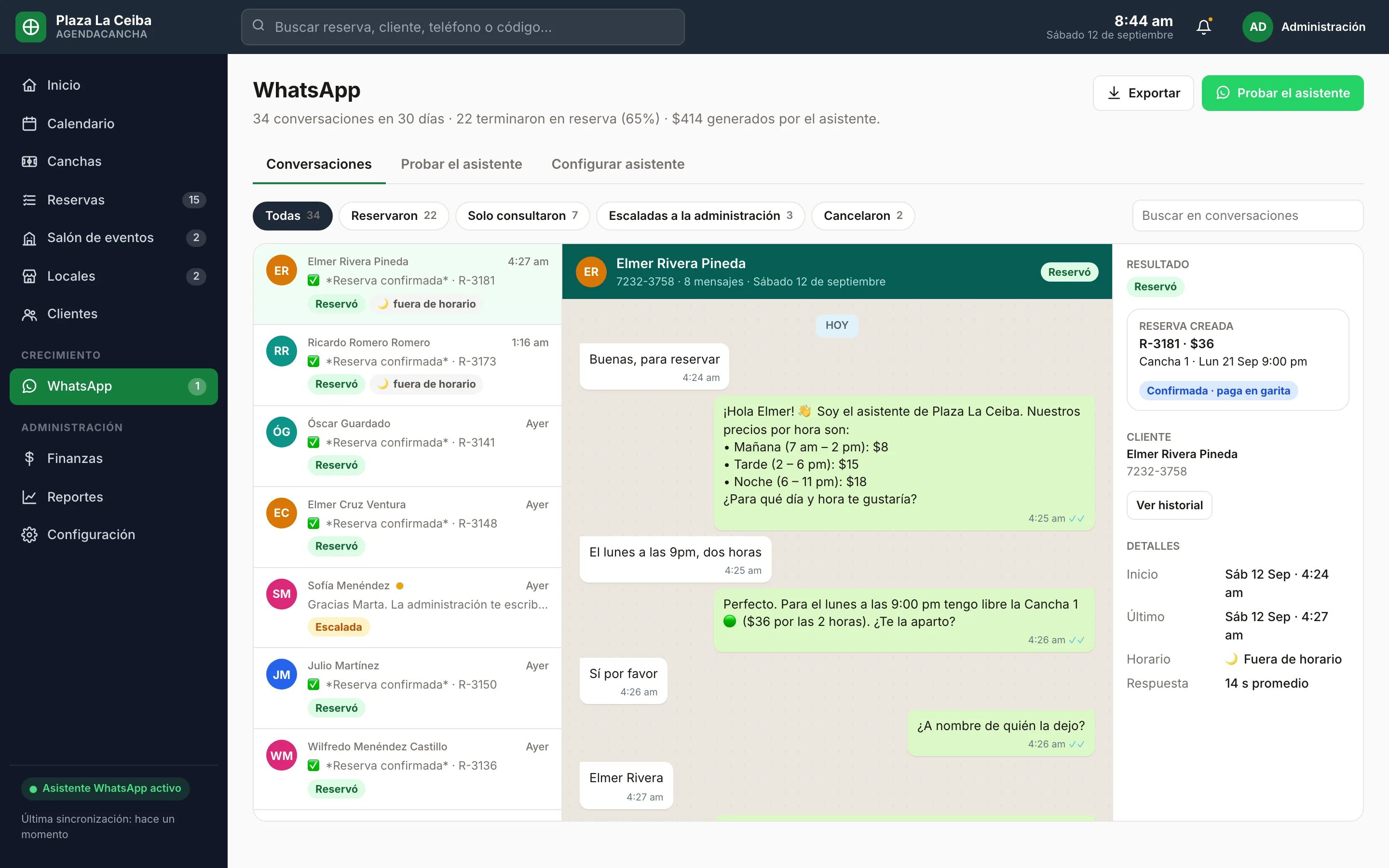The width and height of the screenshot is (1389, 868).
Task: Open Elmer Cruz Ventura conversation R-3148
Action: tap(407, 527)
